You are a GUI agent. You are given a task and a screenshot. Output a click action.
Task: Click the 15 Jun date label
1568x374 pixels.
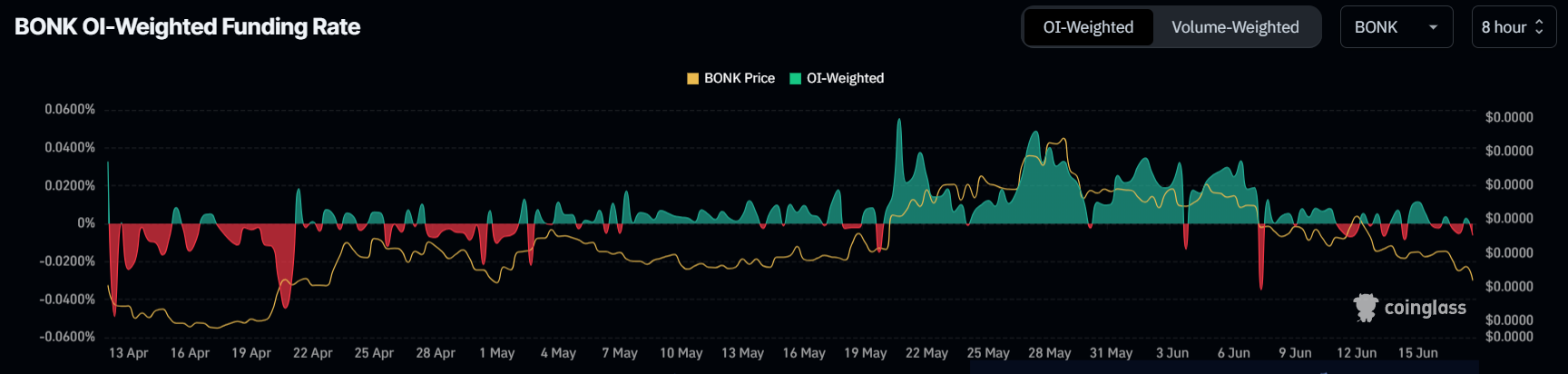point(1417,353)
